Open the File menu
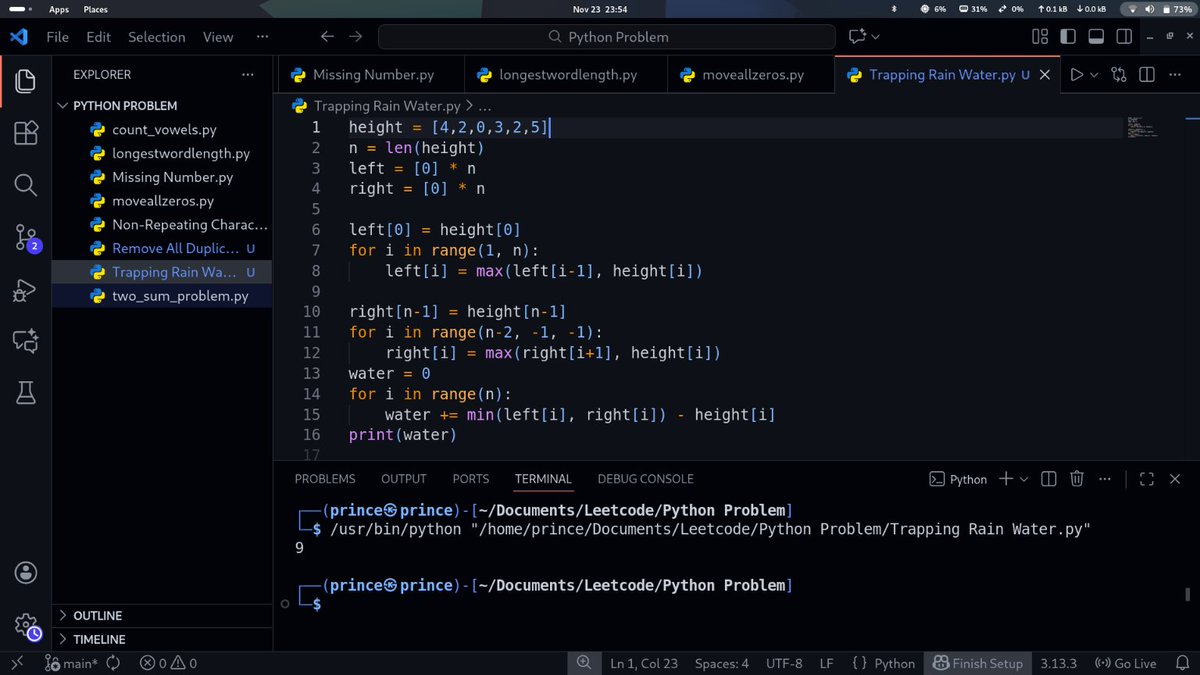Viewport: 1200px width, 675px height. click(x=58, y=37)
